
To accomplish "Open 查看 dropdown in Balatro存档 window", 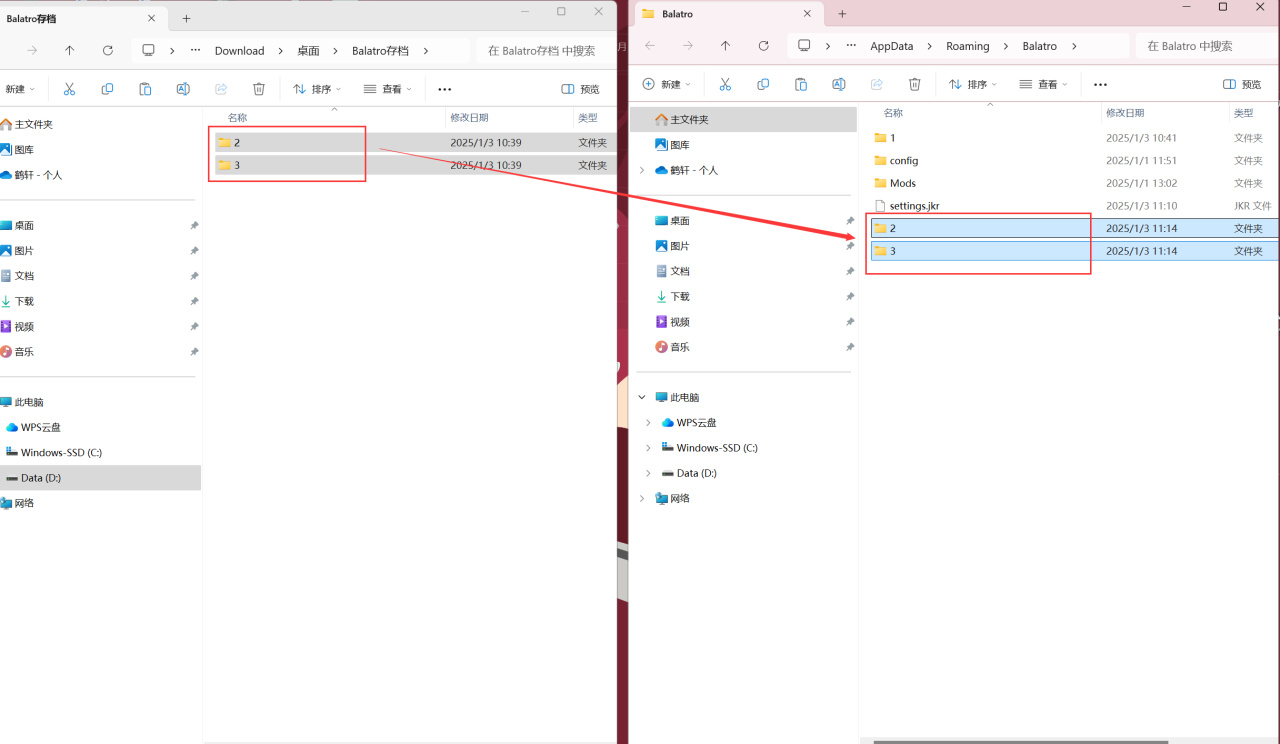I will [x=388, y=89].
